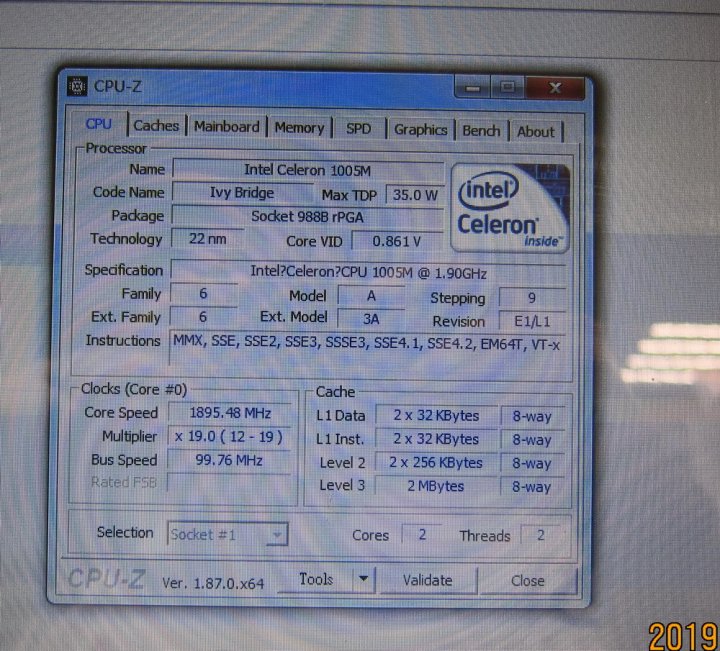Click the Ext. Family value 6
This screenshot has width=720, height=651.
203,317
